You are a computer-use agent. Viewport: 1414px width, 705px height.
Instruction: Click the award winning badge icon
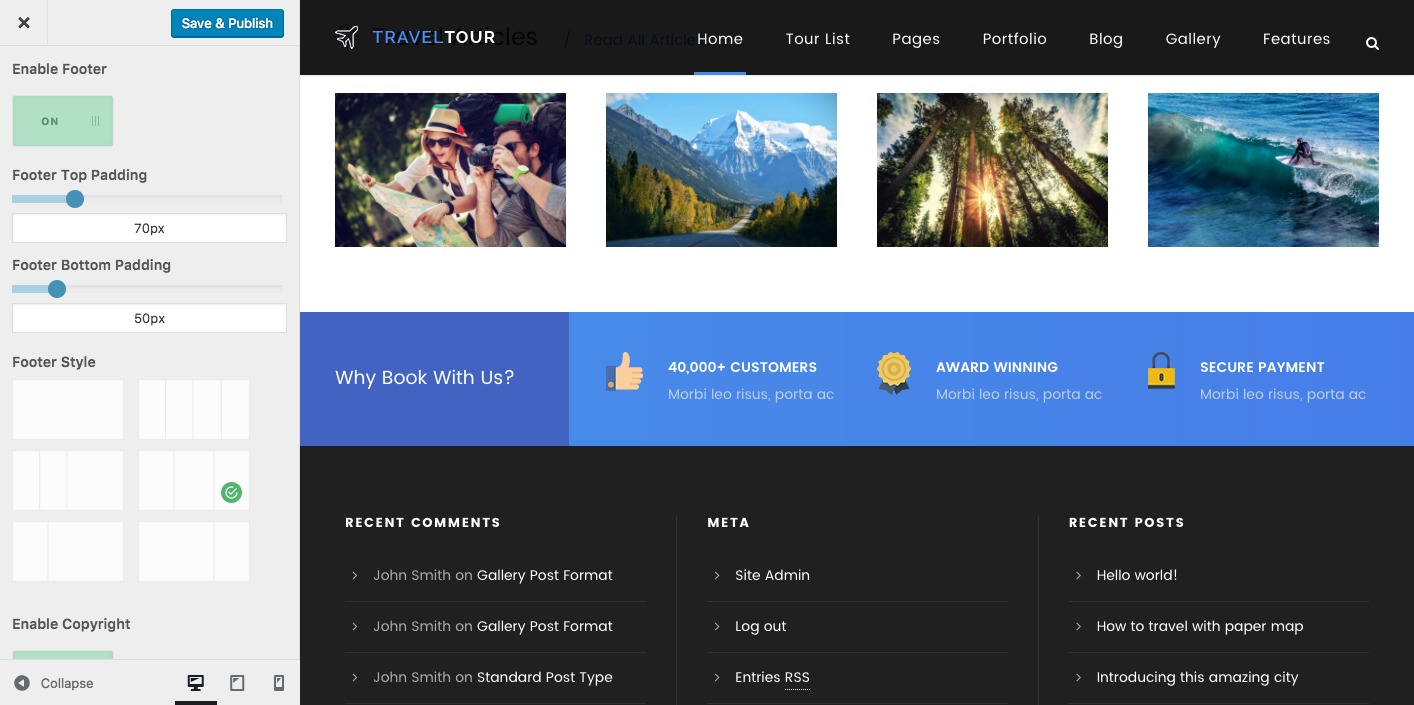click(x=893, y=372)
